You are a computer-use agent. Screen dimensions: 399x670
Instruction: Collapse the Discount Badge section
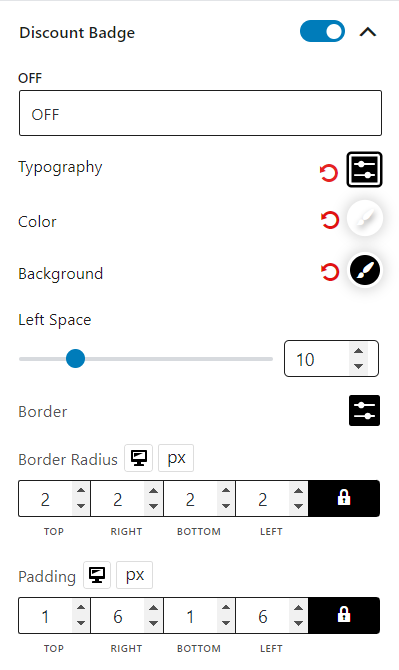[368, 32]
